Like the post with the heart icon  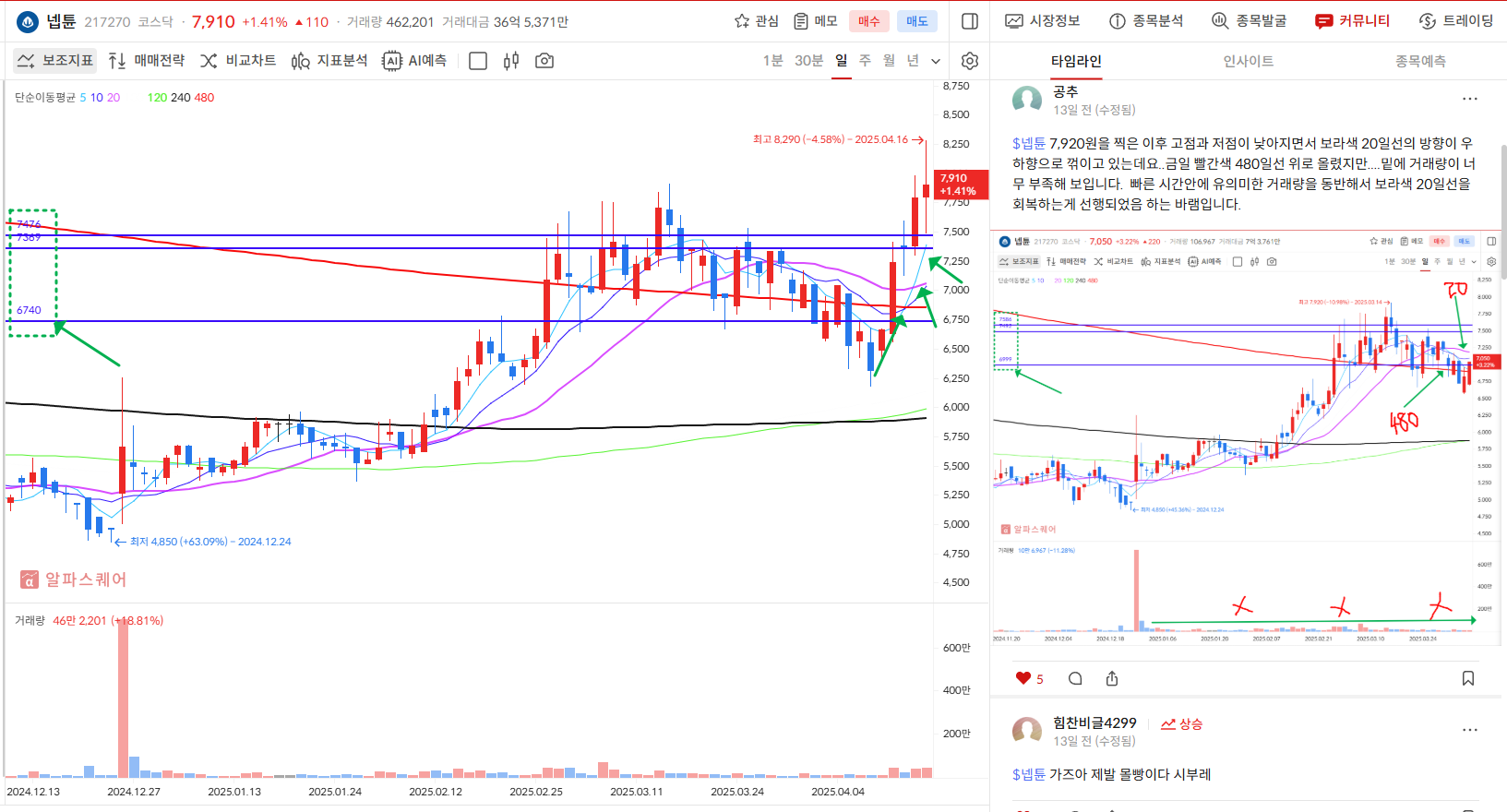click(1023, 679)
